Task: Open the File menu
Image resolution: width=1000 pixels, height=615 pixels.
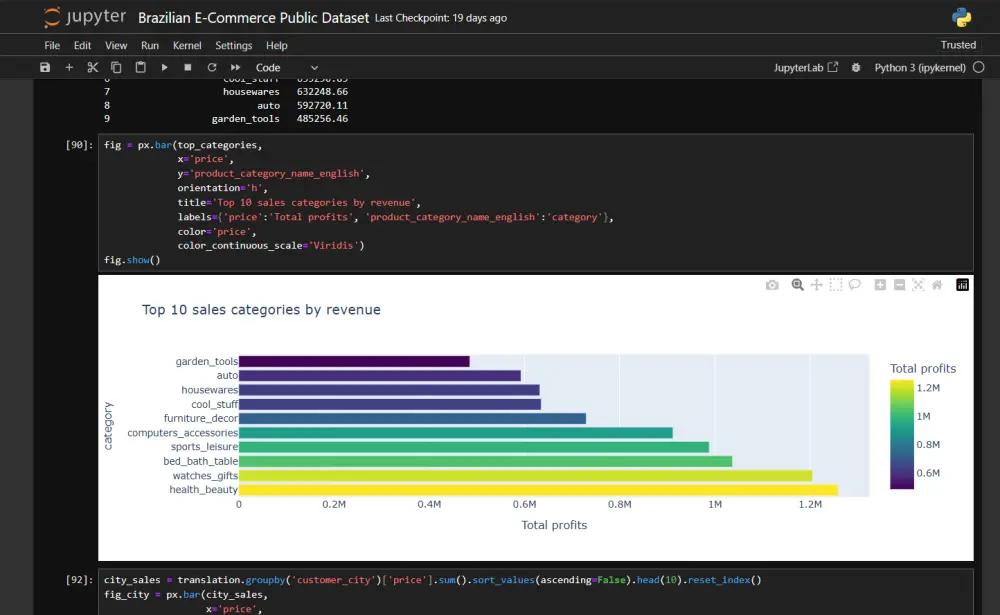Action: coord(50,45)
